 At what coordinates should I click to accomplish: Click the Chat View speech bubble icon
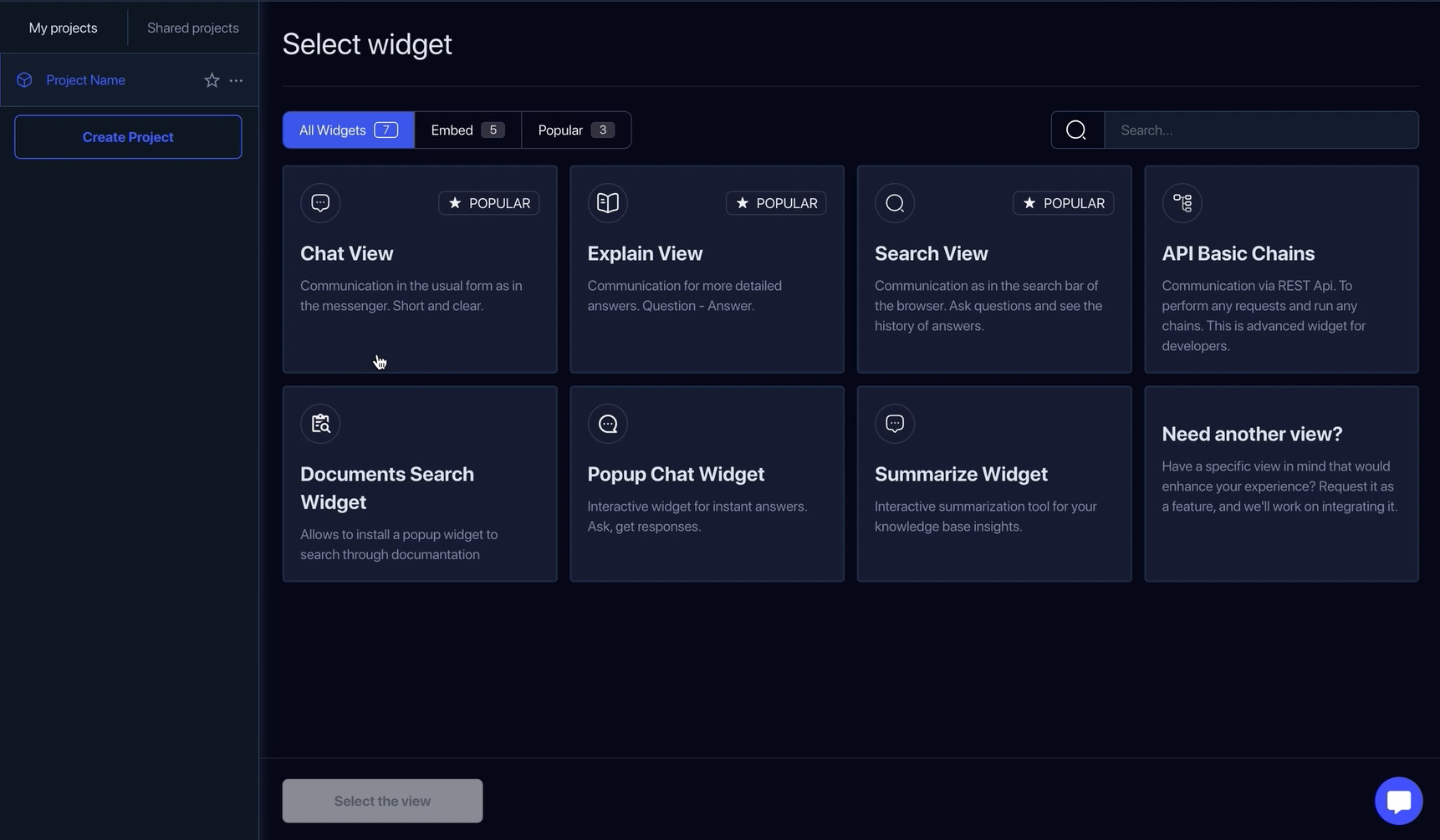pyautogui.click(x=320, y=203)
